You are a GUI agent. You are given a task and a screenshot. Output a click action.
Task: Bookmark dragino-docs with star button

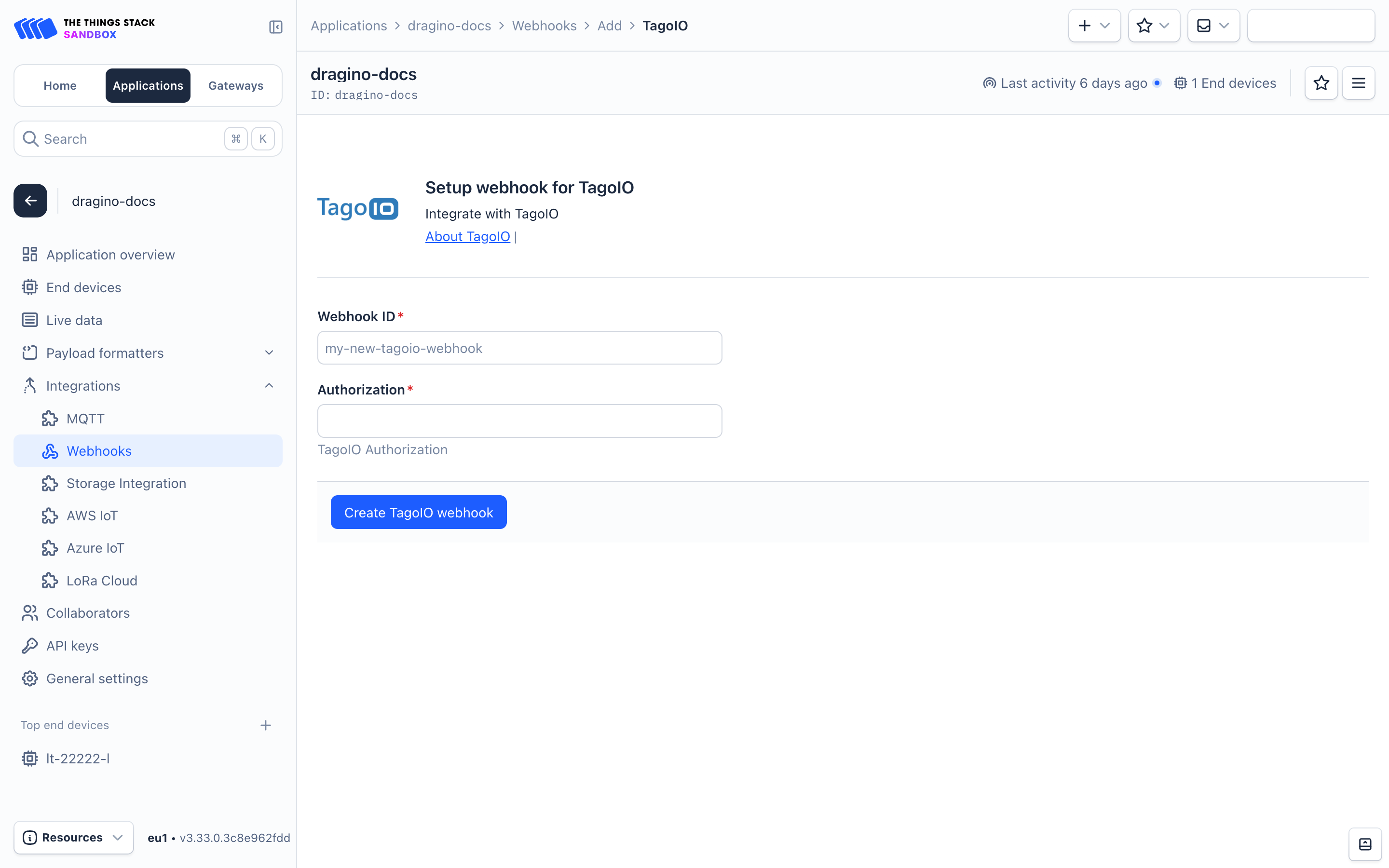point(1321,83)
